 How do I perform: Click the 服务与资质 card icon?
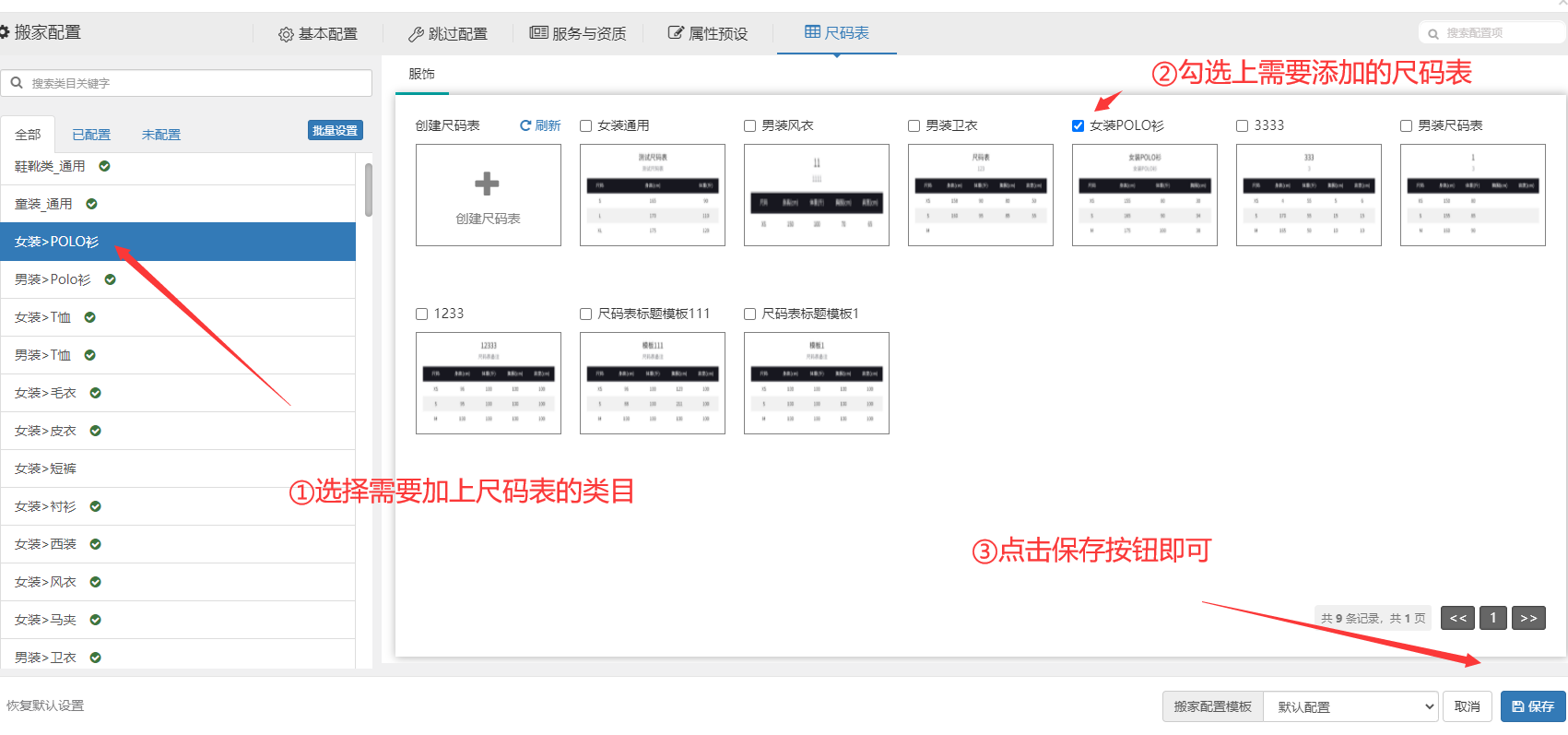(x=538, y=33)
